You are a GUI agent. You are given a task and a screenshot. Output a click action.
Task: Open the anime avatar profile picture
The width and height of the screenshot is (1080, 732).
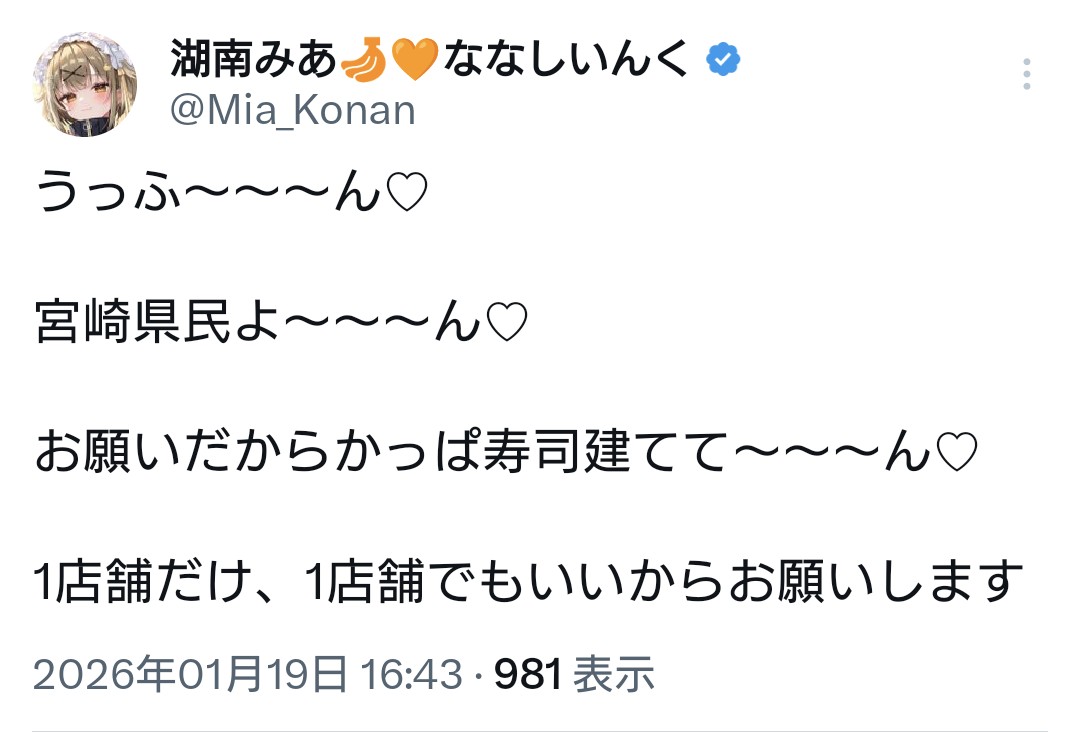85,84
